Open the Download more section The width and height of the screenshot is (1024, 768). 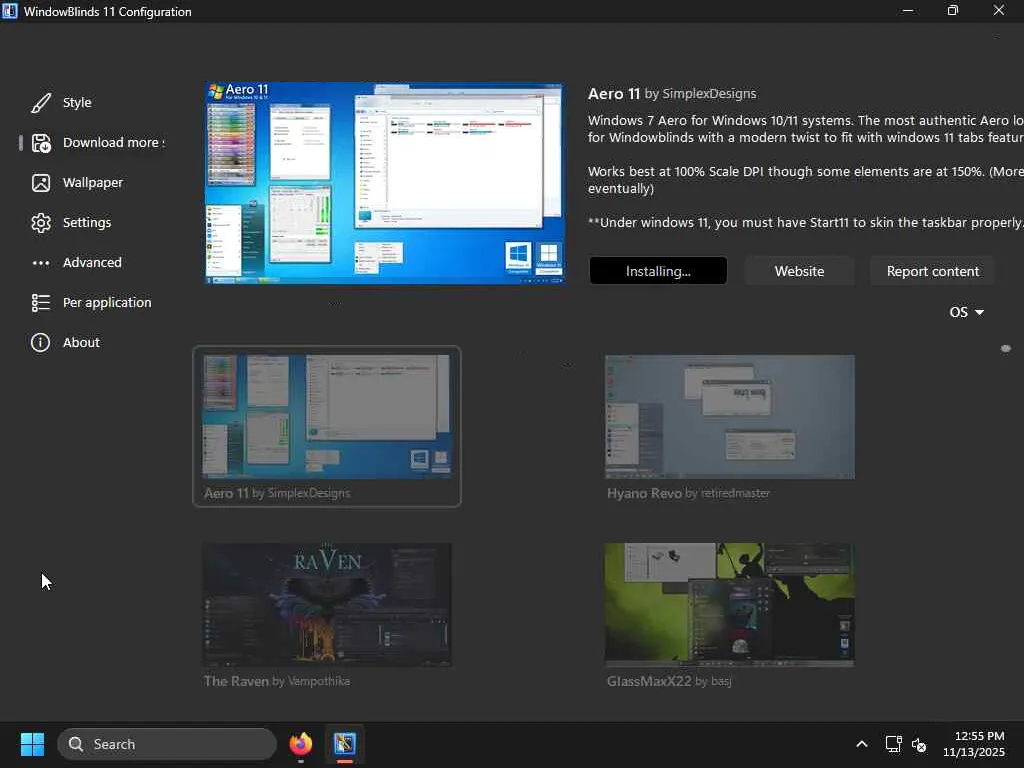tap(114, 142)
